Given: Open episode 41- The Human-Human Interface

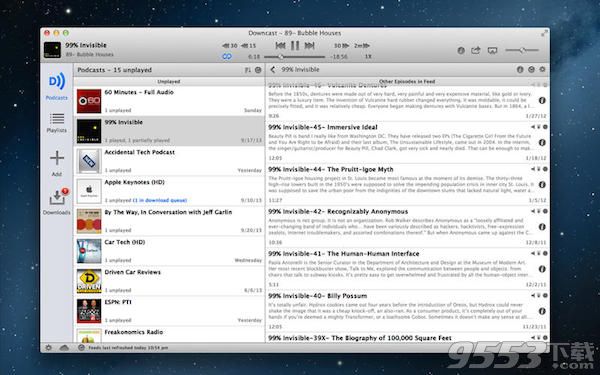Looking at the screenshot, I should coord(407,269).
